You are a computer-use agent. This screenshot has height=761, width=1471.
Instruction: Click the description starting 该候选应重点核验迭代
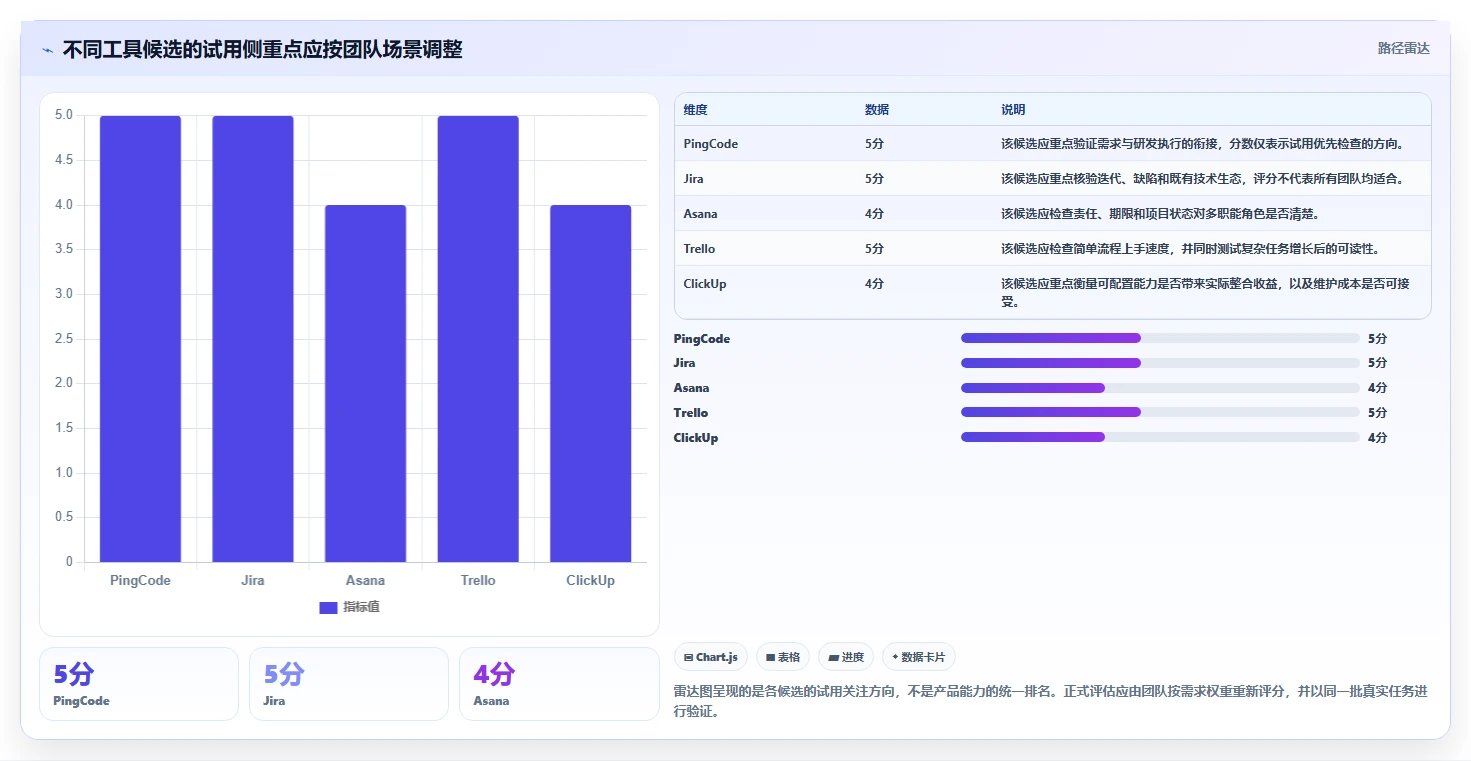(1203, 179)
